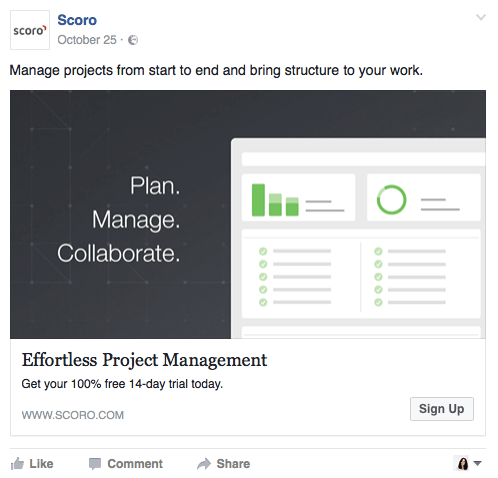The width and height of the screenshot is (498, 478).
Task: Open the Scoro logo profile picture
Action: 30,30
